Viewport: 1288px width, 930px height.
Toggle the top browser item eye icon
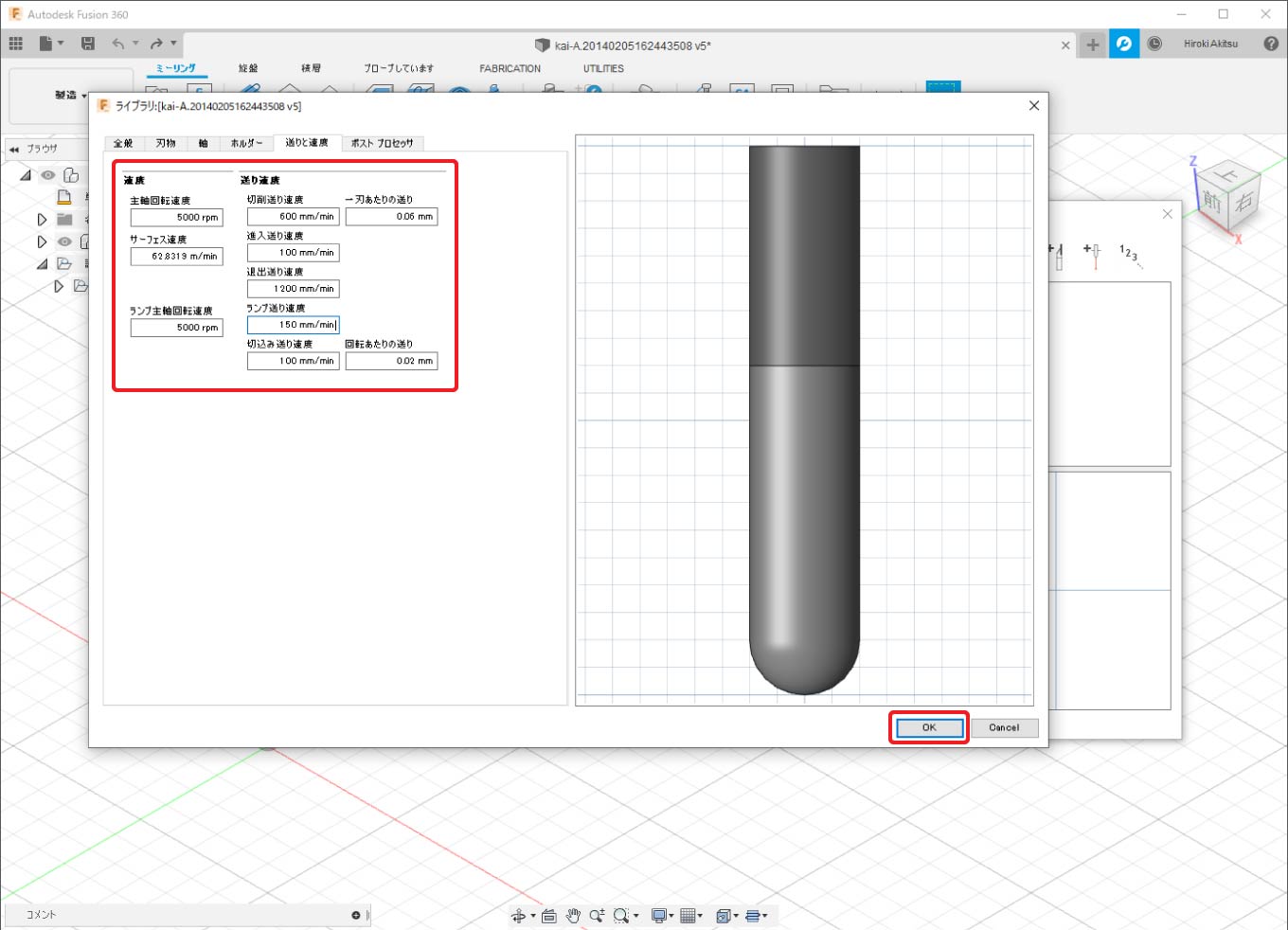click(x=47, y=175)
